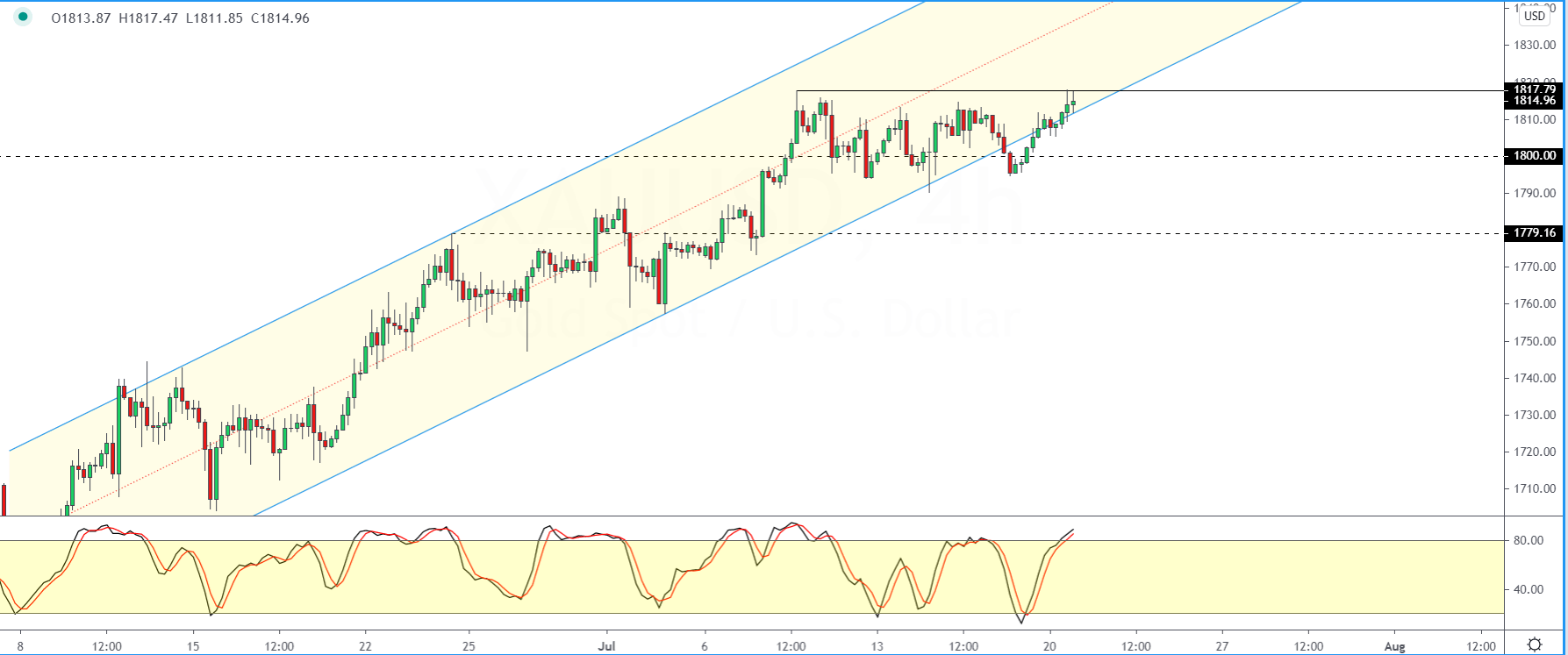Click date 27 on the time axis
The image size is (1568, 655).
click(x=1222, y=646)
